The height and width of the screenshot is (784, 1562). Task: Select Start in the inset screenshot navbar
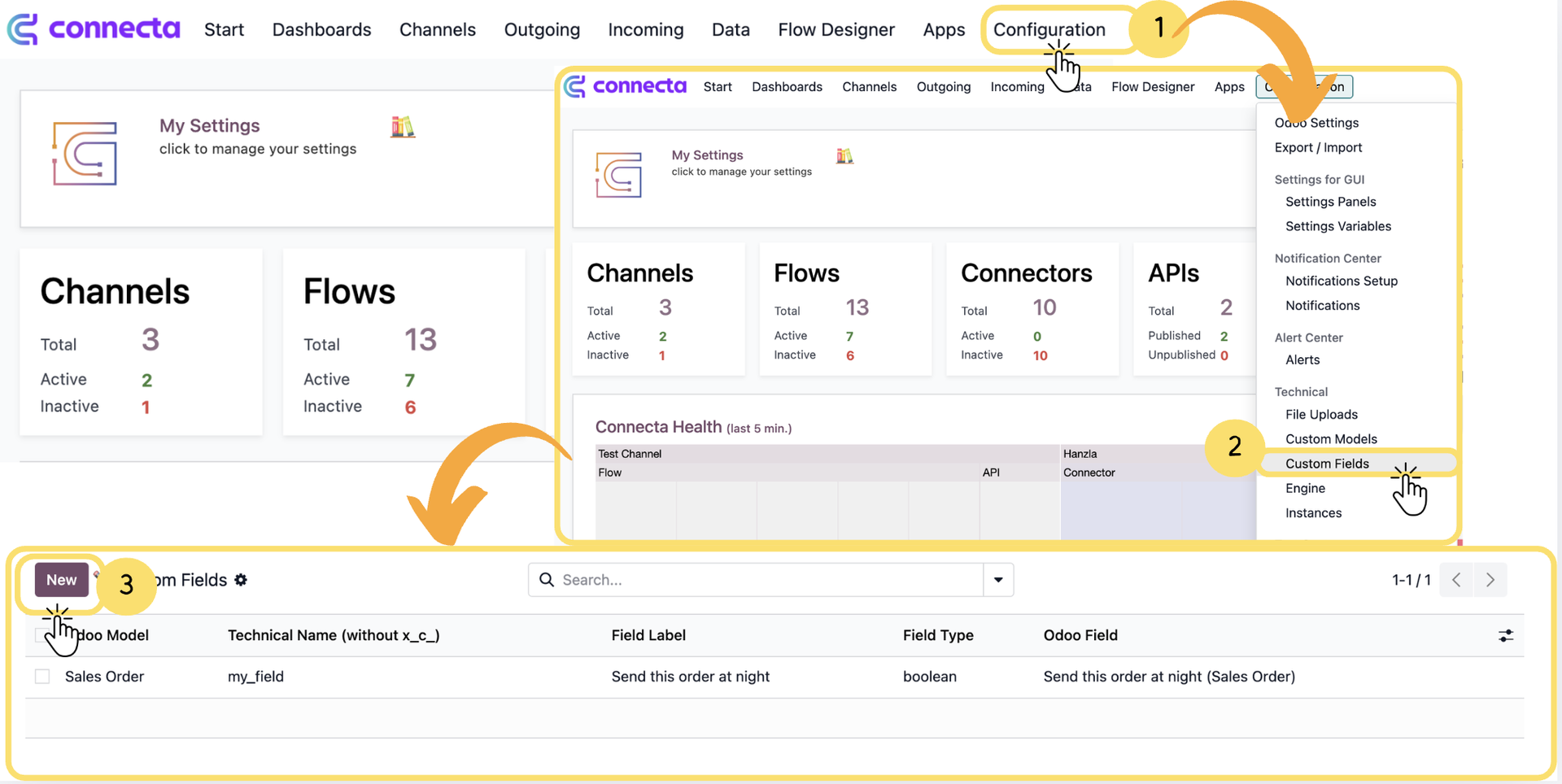point(718,87)
